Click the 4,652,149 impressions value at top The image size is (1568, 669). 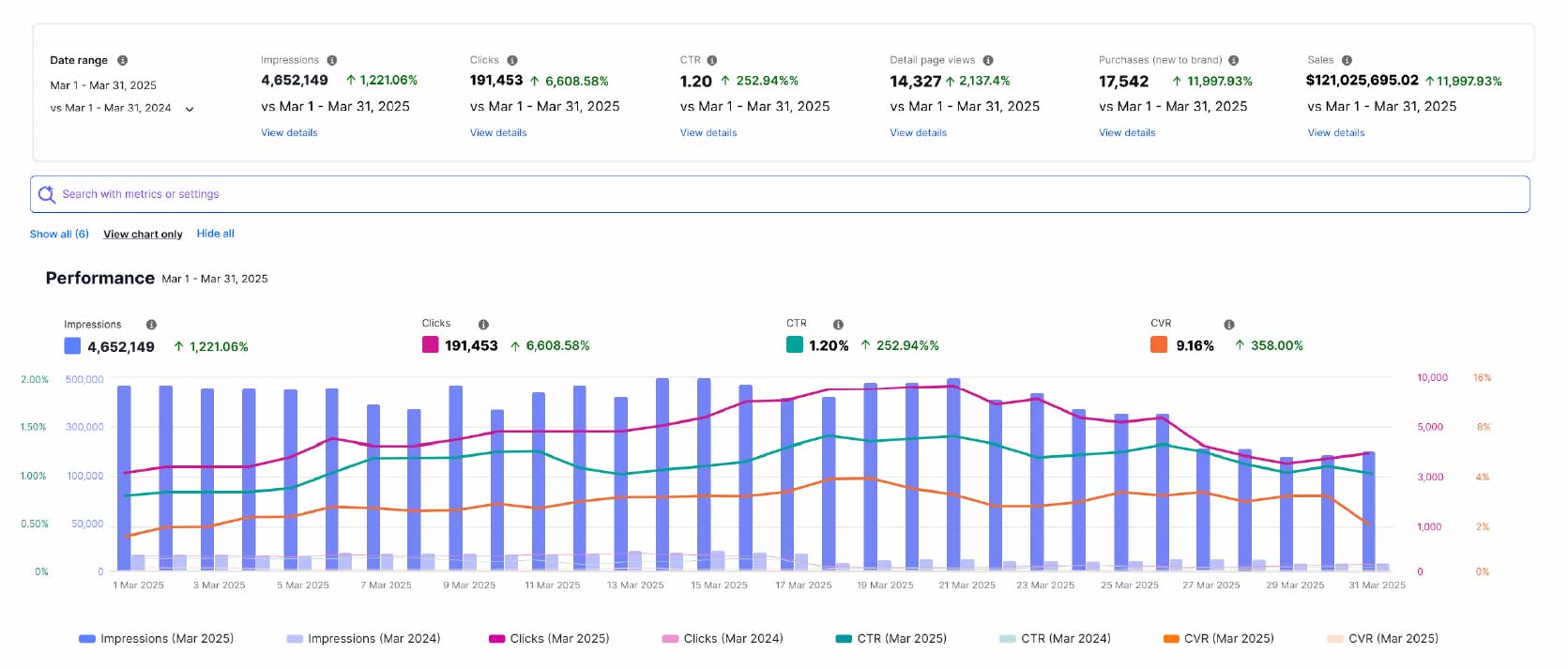pyautogui.click(x=295, y=81)
